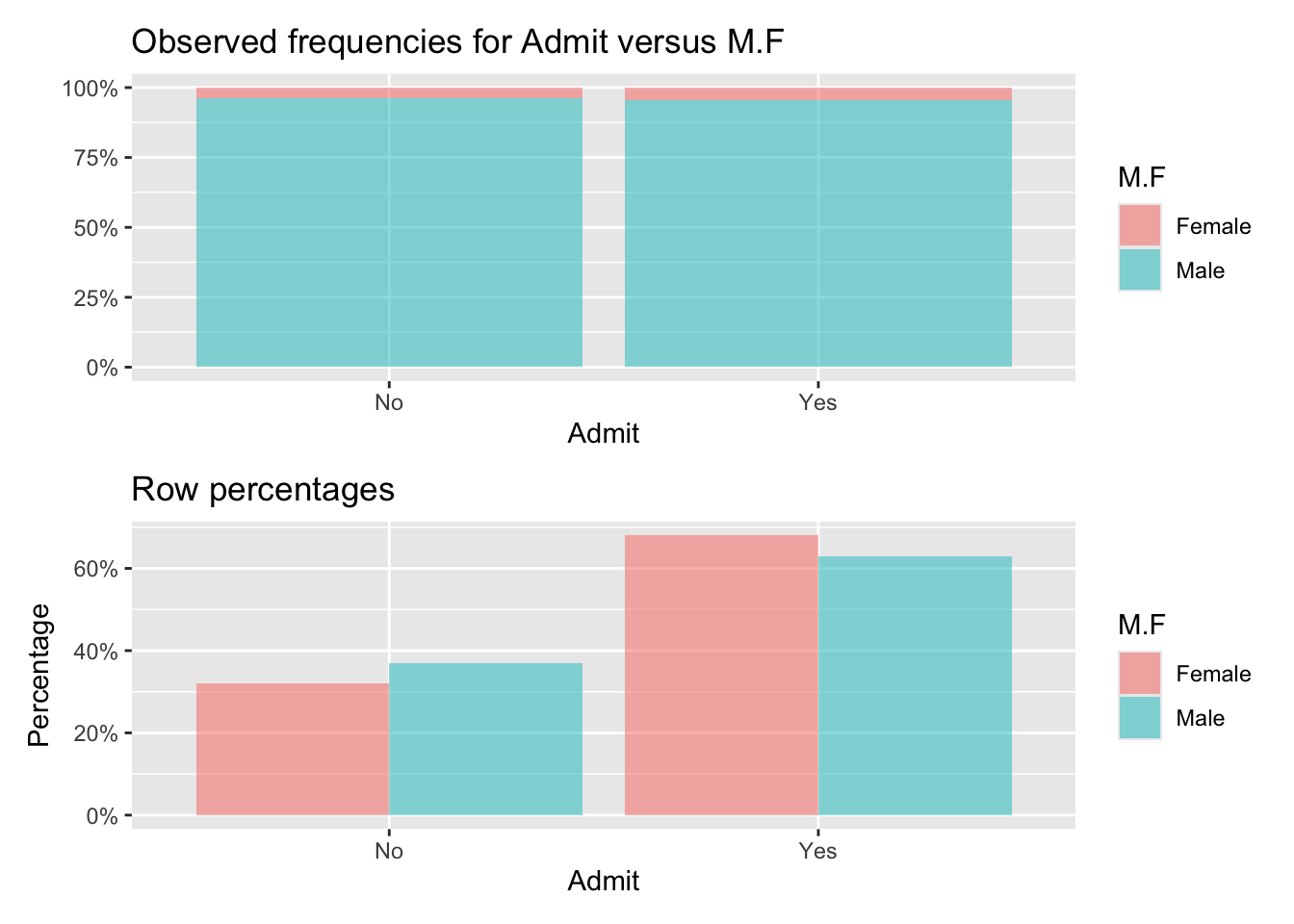Click the 60% y-axis tick label
The image size is (1294, 924).
pos(96,569)
